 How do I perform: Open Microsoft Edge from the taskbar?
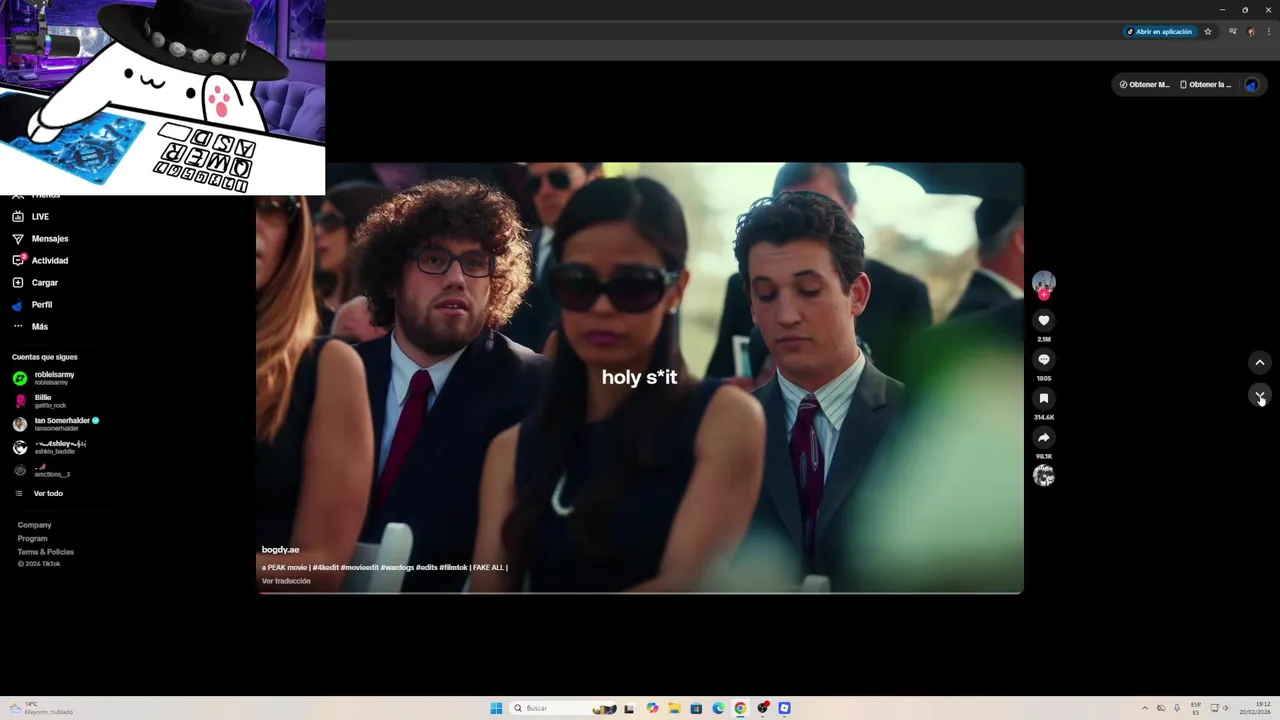pos(718,708)
